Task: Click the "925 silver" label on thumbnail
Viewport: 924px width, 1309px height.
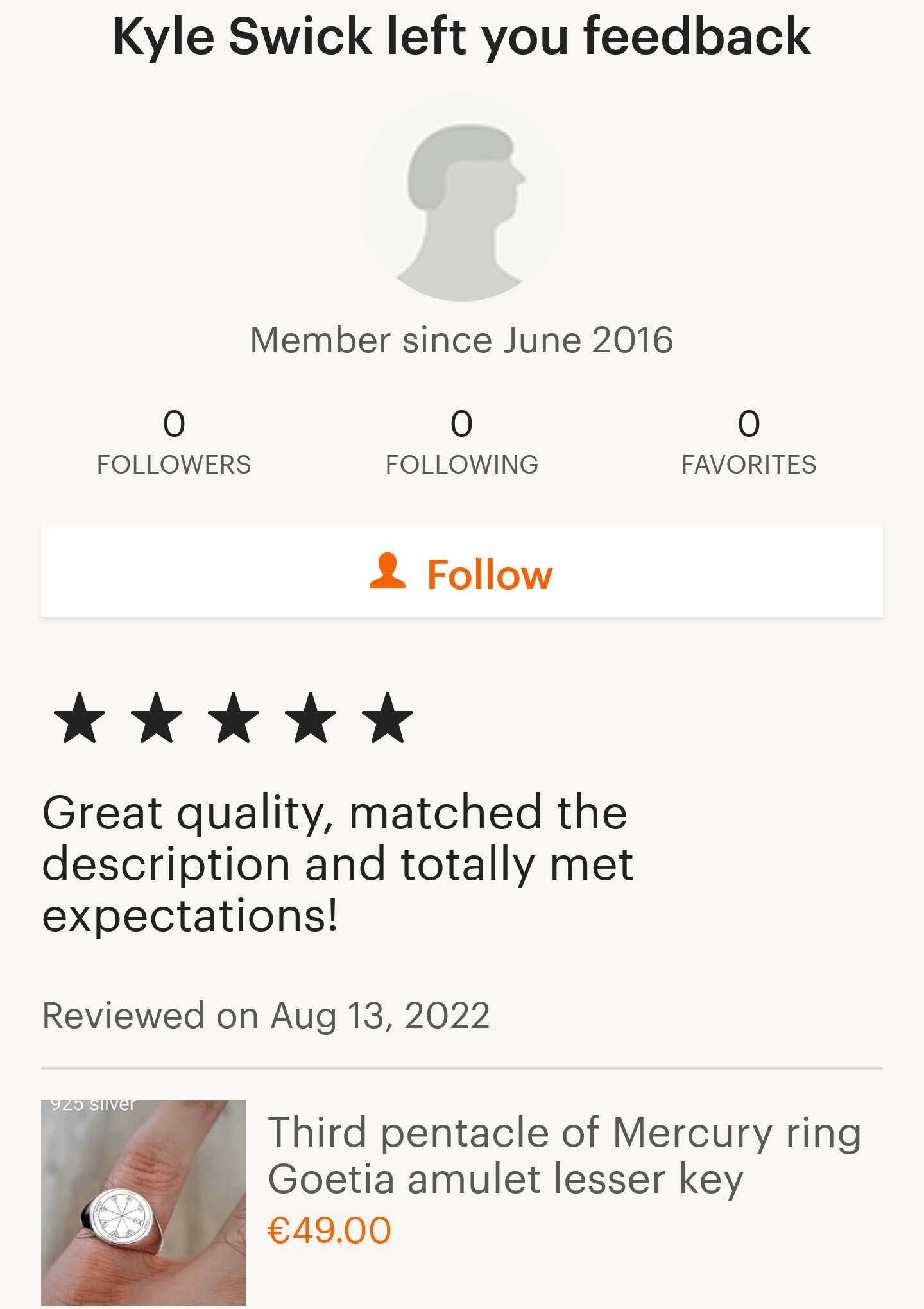Action: [x=94, y=1105]
